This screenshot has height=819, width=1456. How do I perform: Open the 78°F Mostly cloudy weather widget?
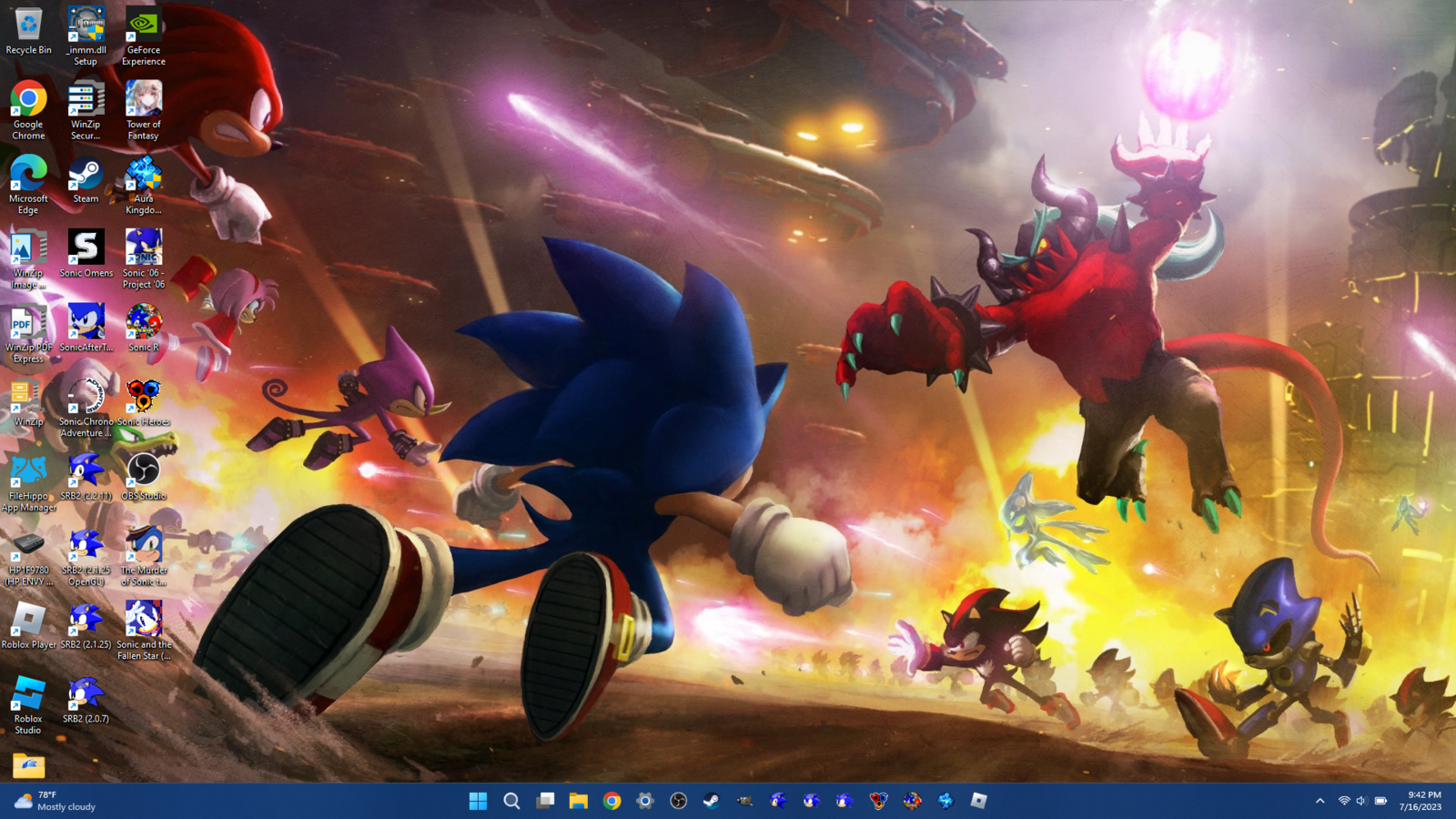[55, 801]
